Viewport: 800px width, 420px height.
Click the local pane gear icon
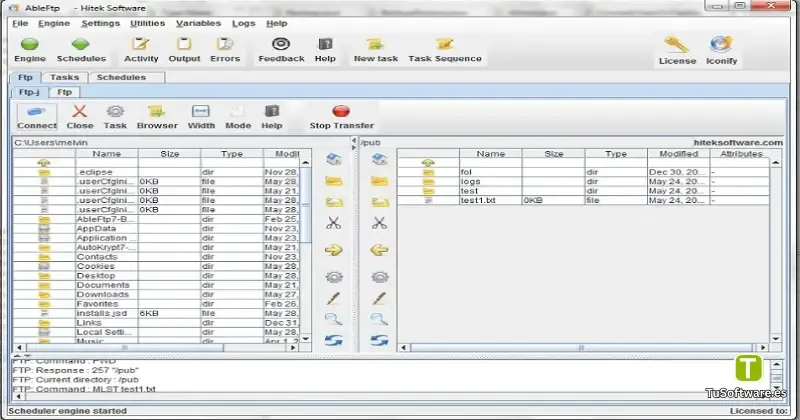pos(334,277)
